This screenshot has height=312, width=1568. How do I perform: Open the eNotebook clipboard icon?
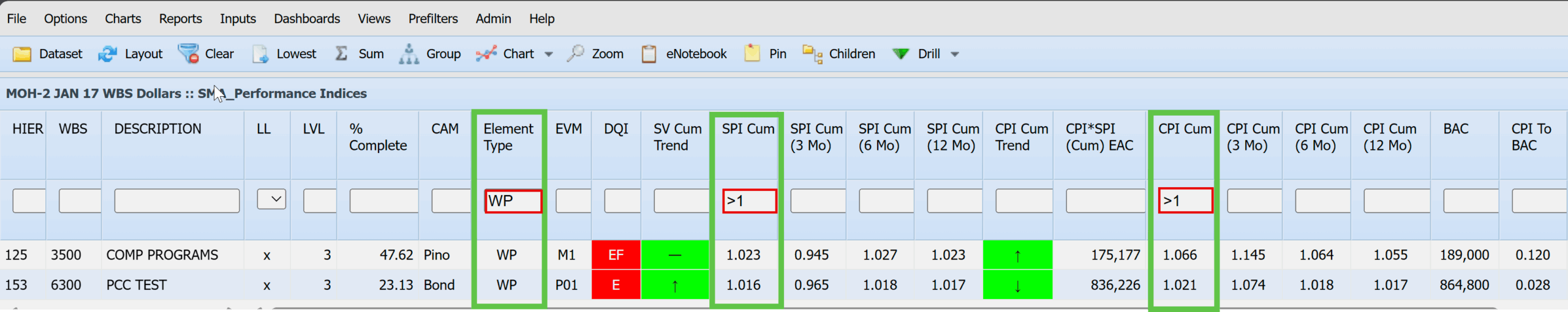click(649, 54)
